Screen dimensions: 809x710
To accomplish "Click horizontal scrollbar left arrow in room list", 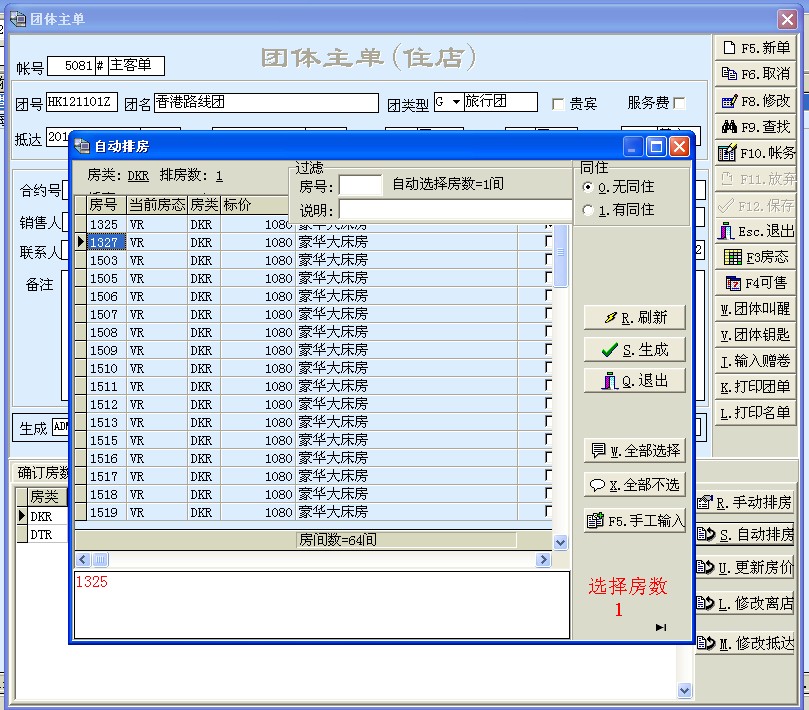I will click(83, 559).
